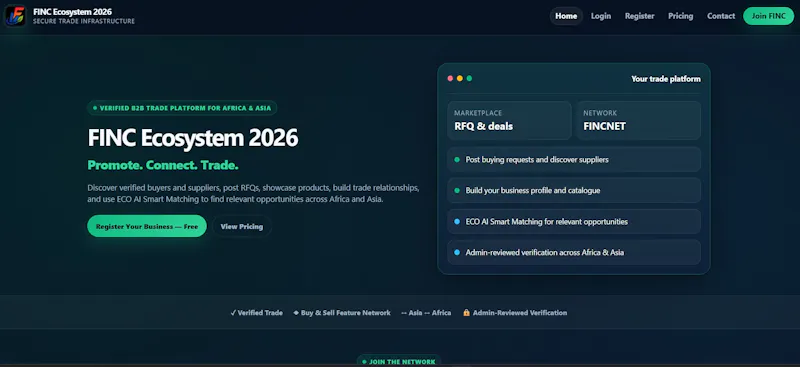The width and height of the screenshot is (800, 367).
Task: Open Pricing from the top navigation
Action: 681,16
